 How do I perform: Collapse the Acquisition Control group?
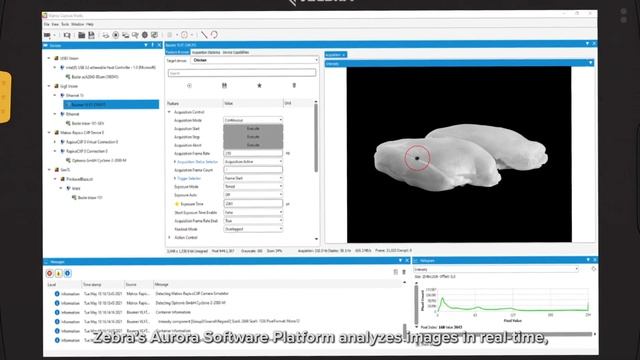[x=169, y=112]
